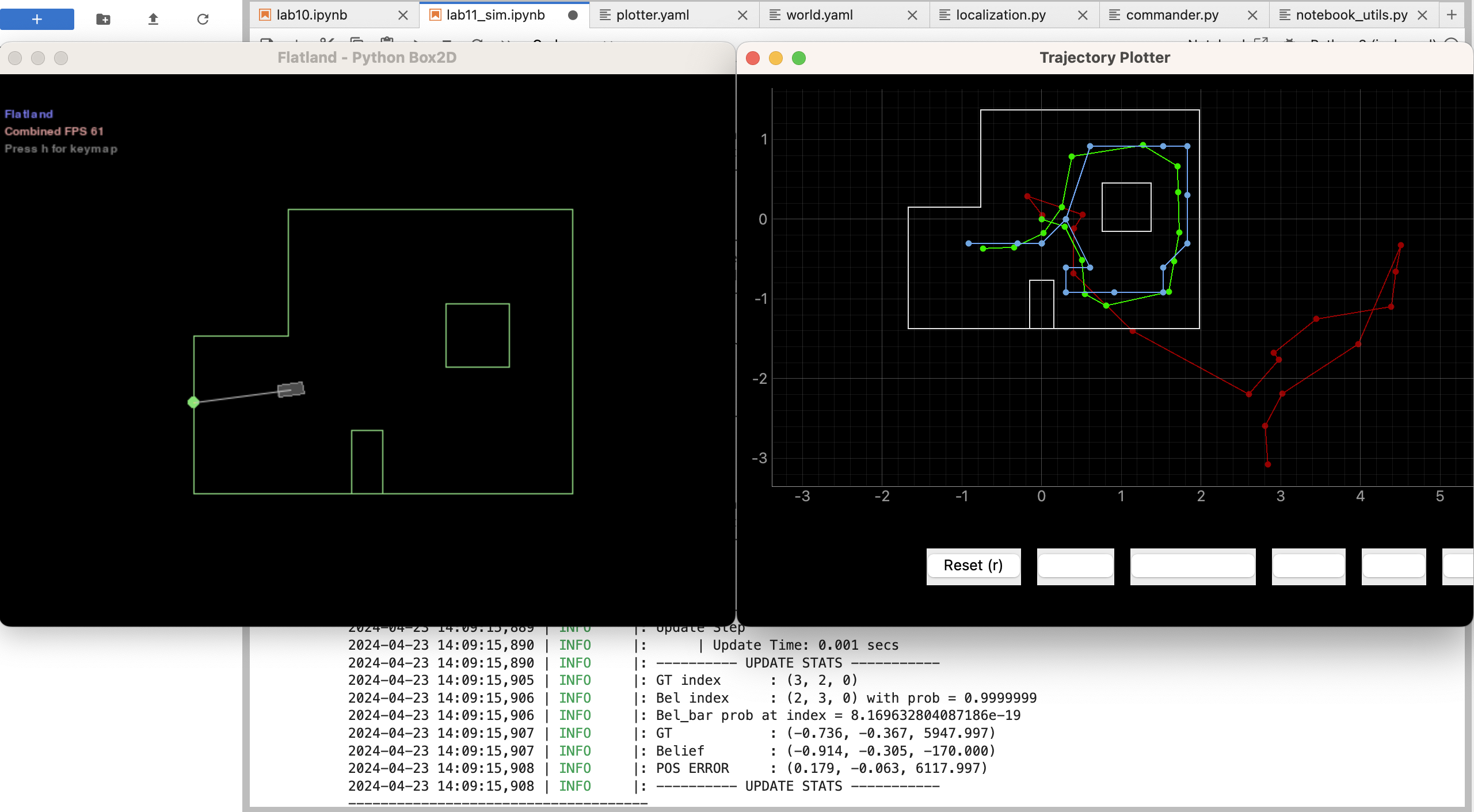Click the GT pose '(-0.736, -0.367, 5947.997)' value
The image size is (1474, 812).
(x=890, y=733)
